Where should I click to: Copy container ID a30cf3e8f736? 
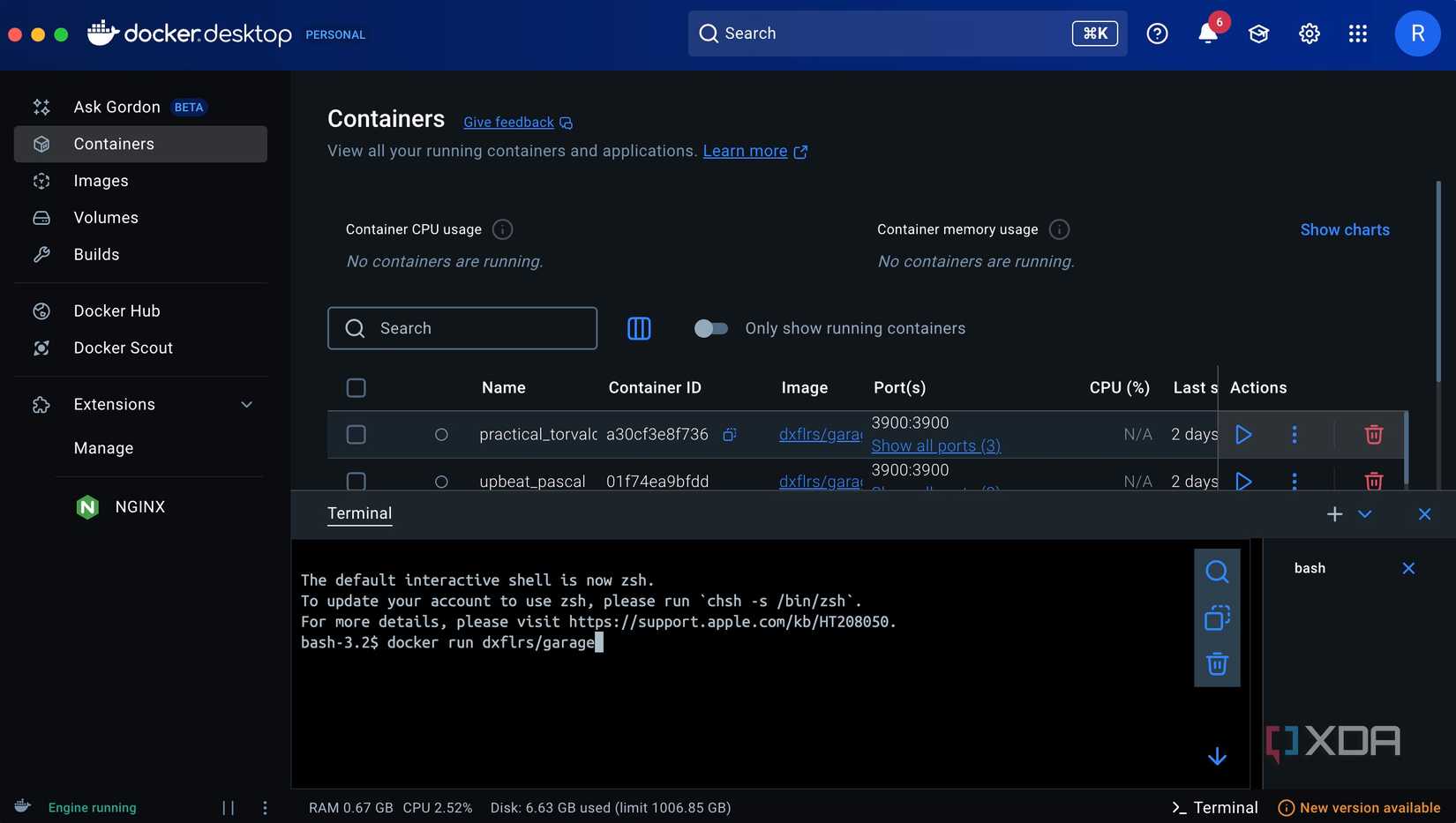pyautogui.click(x=728, y=434)
